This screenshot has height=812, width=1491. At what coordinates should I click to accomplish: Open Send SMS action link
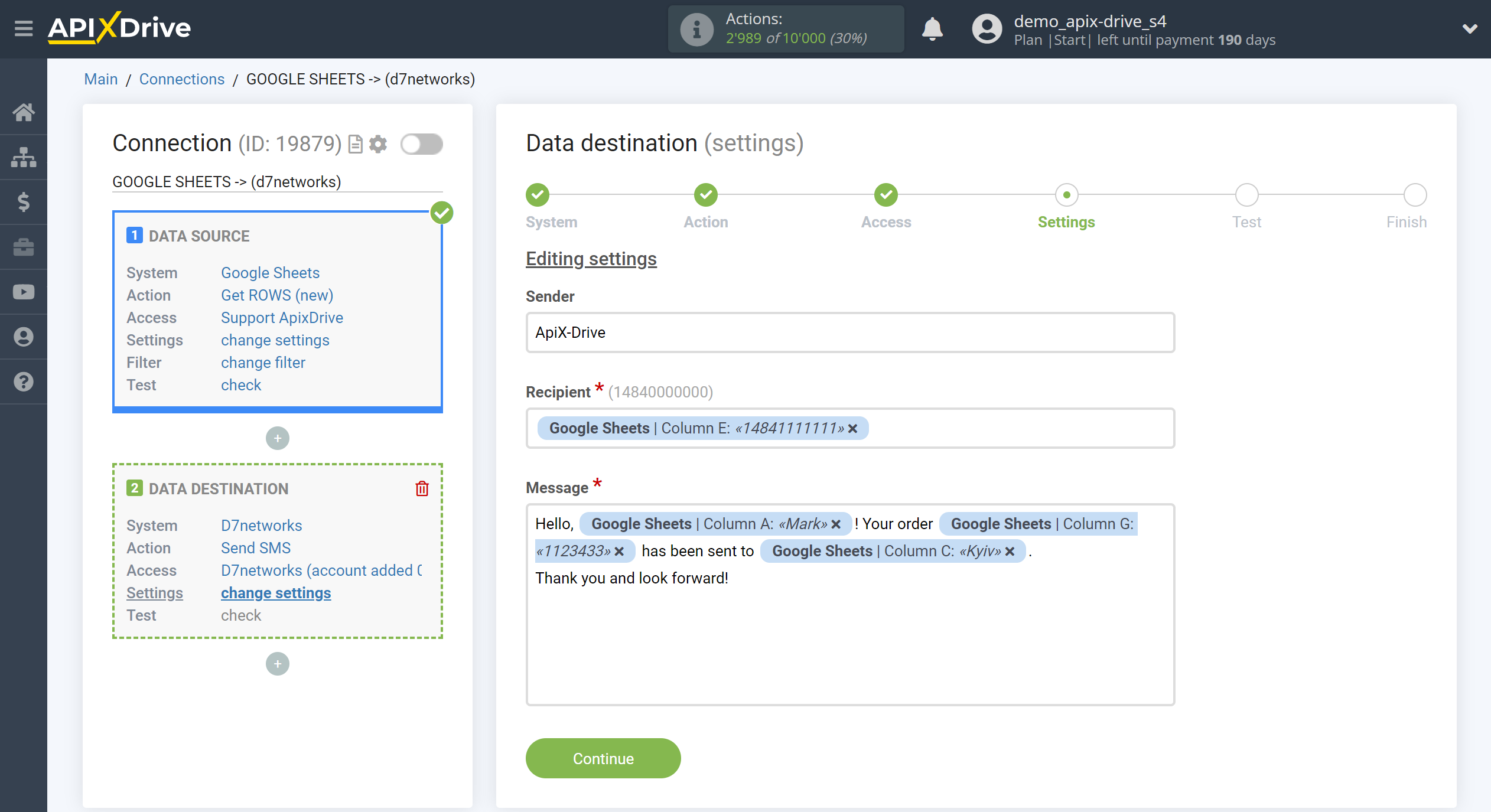pos(256,548)
